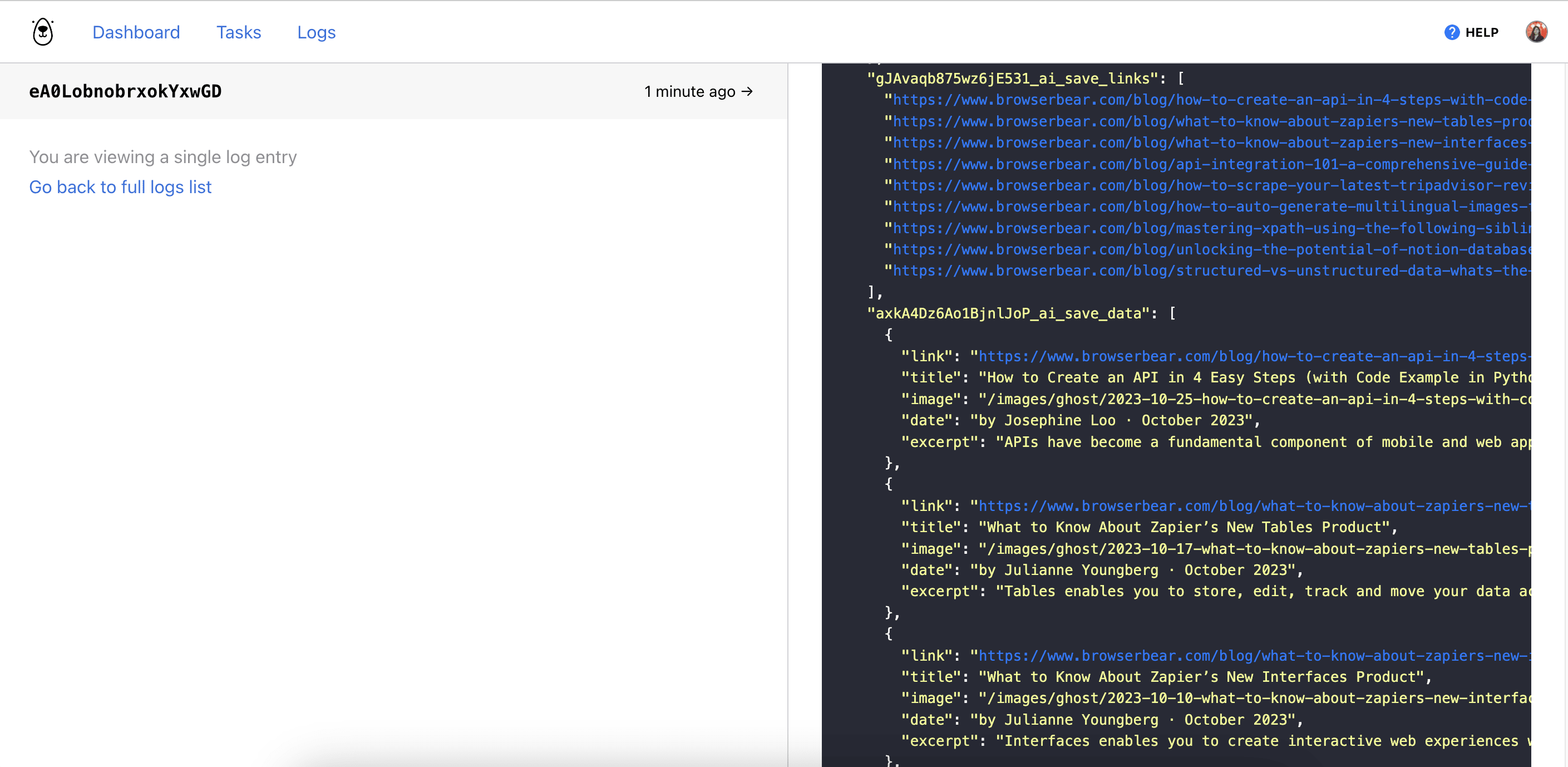Navigate to the Dashboard page

136,32
